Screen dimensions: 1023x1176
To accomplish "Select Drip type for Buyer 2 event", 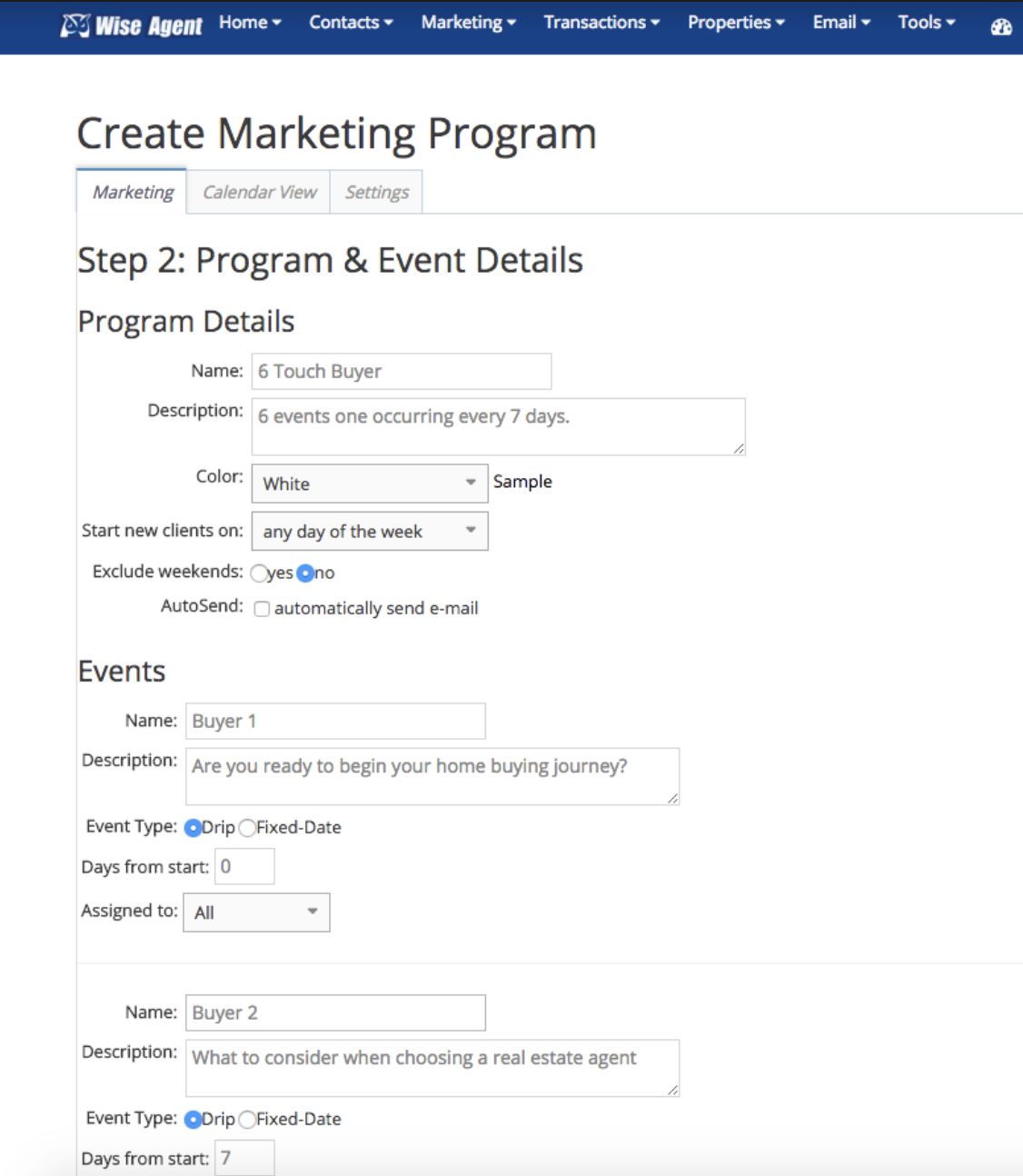I will (193, 1120).
